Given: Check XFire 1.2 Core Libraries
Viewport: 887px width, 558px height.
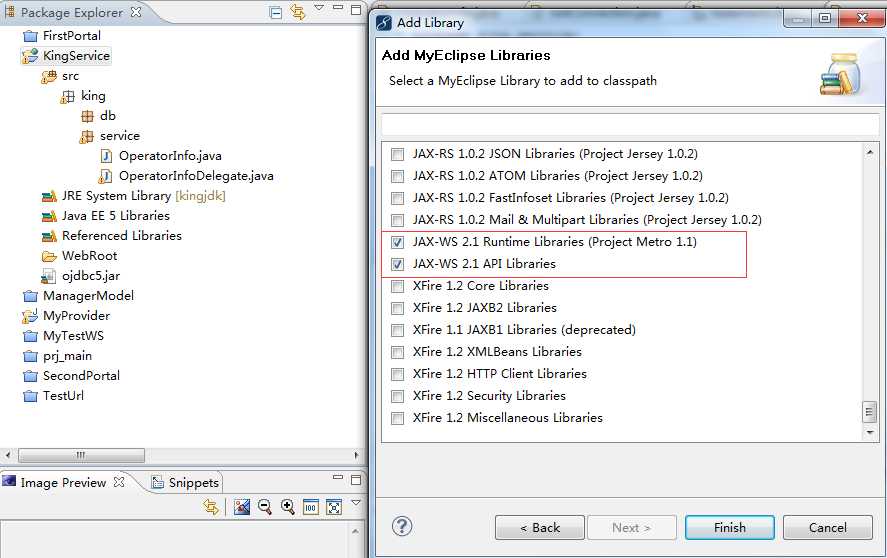Looking at the screenshot, I should (398, 286).
